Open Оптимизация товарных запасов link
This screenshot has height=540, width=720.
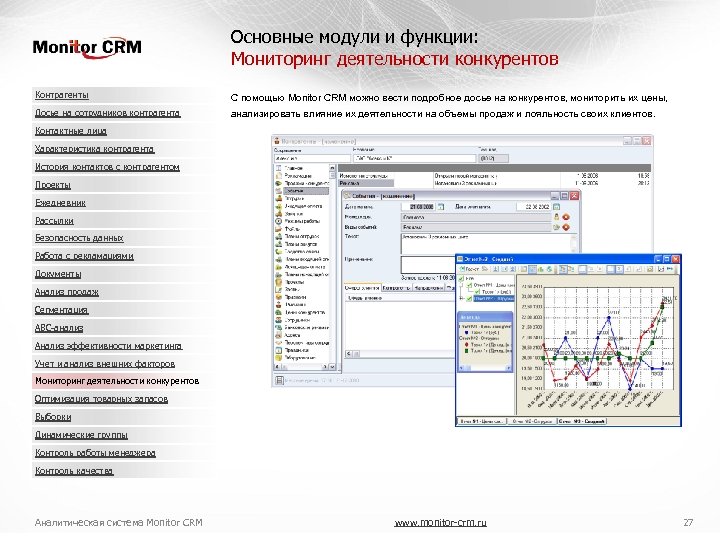(101, 399)
